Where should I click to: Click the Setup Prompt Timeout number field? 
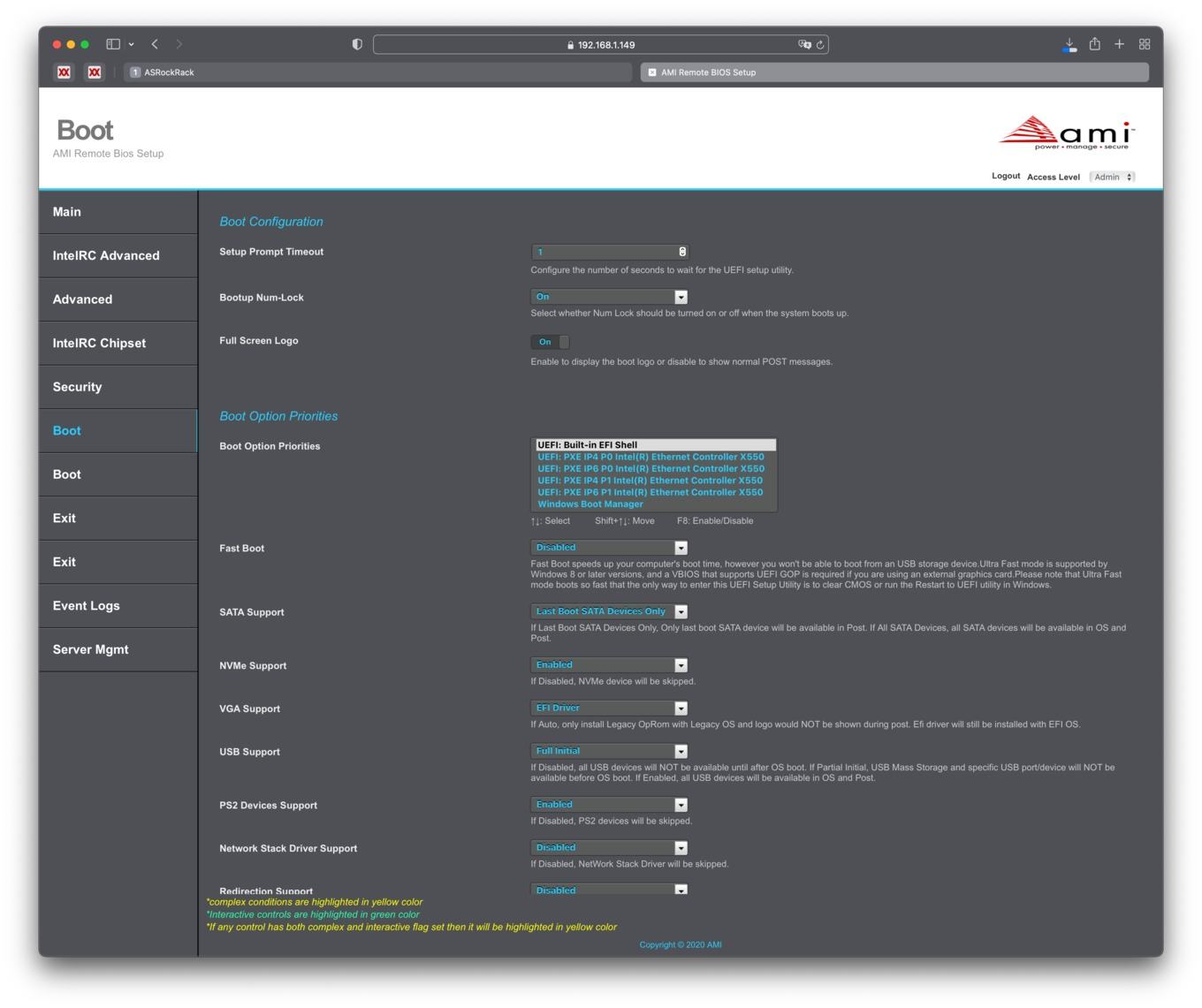(x=610, y=252)
